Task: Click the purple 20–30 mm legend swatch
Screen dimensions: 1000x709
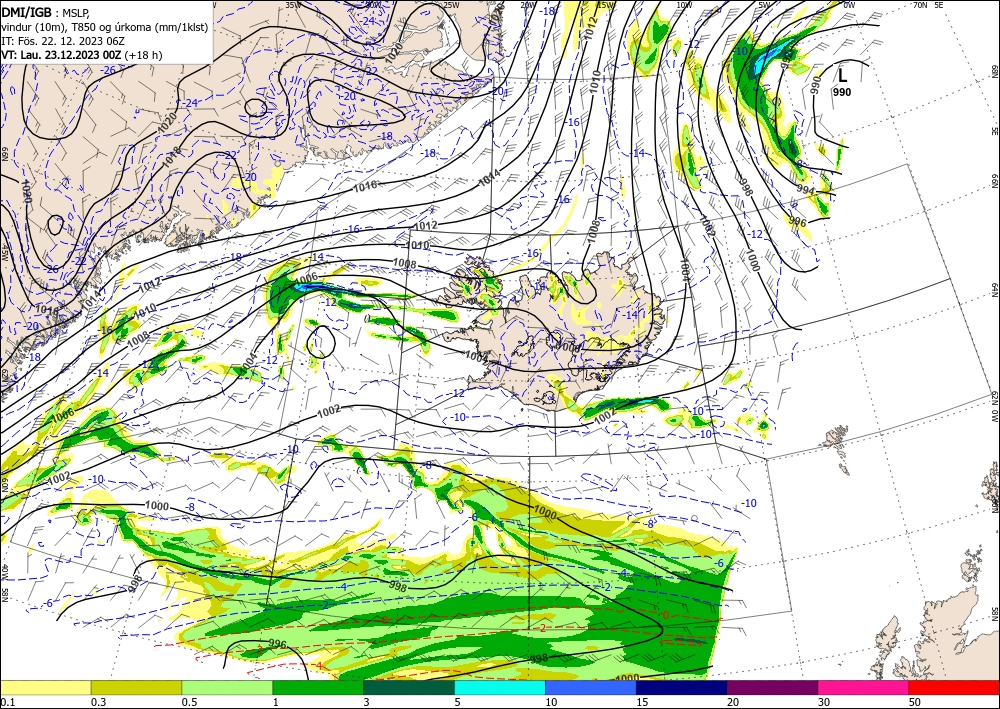Action: click(772, 687)
